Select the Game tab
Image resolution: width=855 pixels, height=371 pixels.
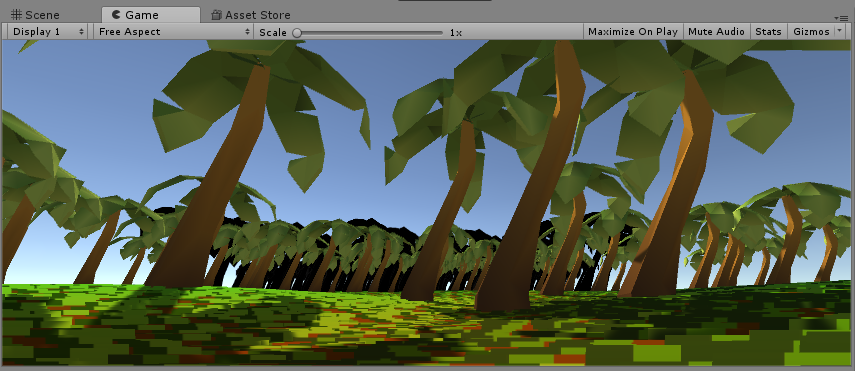pos(150,15)
